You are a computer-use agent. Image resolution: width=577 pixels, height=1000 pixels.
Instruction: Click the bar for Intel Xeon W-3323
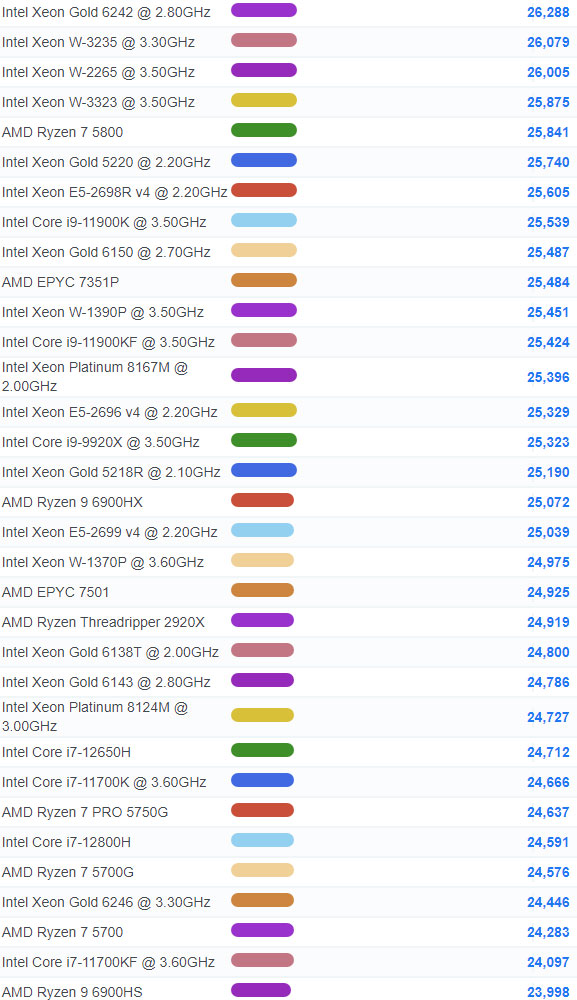[263, 100]
